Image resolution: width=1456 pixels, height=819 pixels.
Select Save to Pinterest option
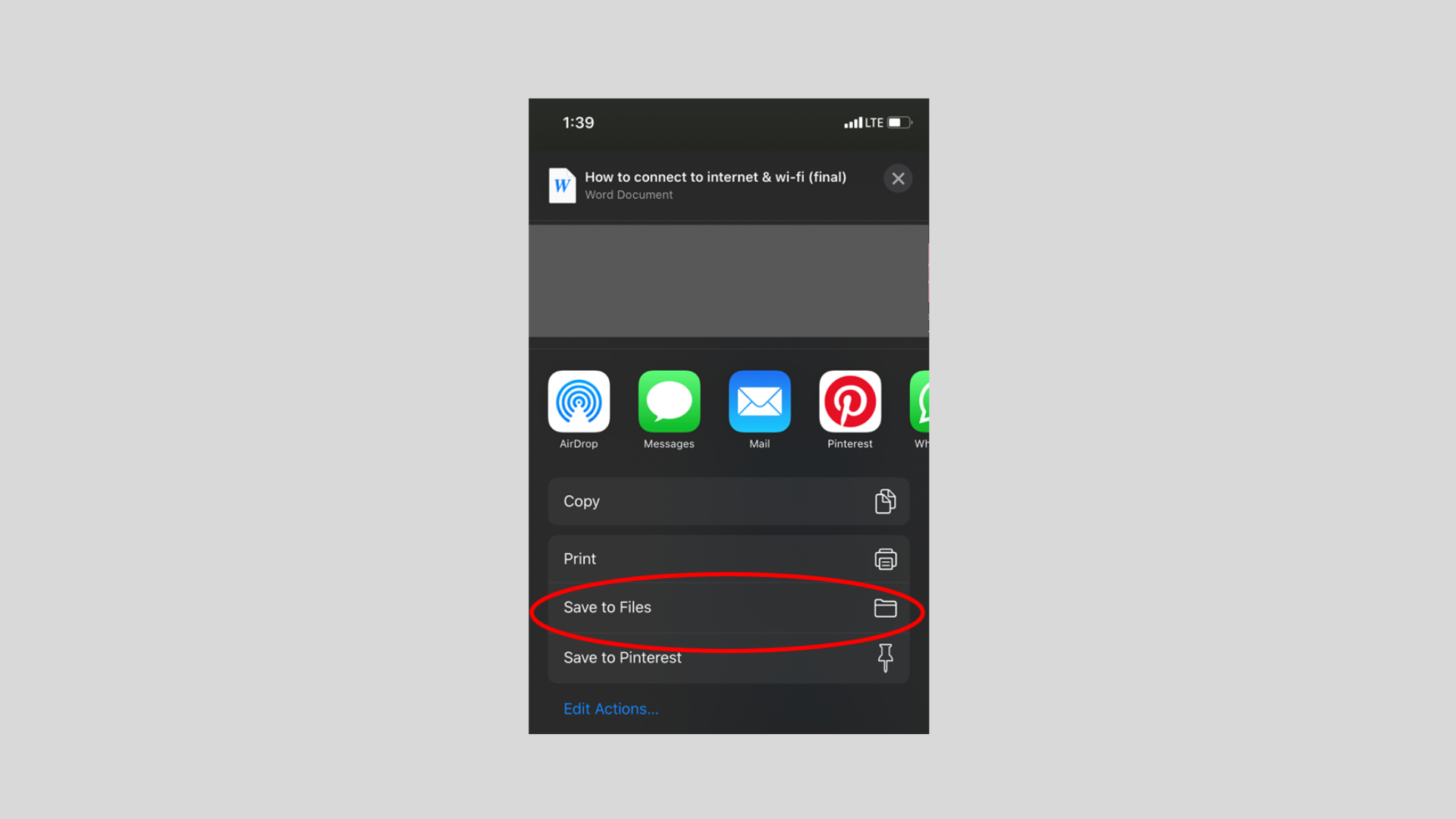click(x=728, y=657)
